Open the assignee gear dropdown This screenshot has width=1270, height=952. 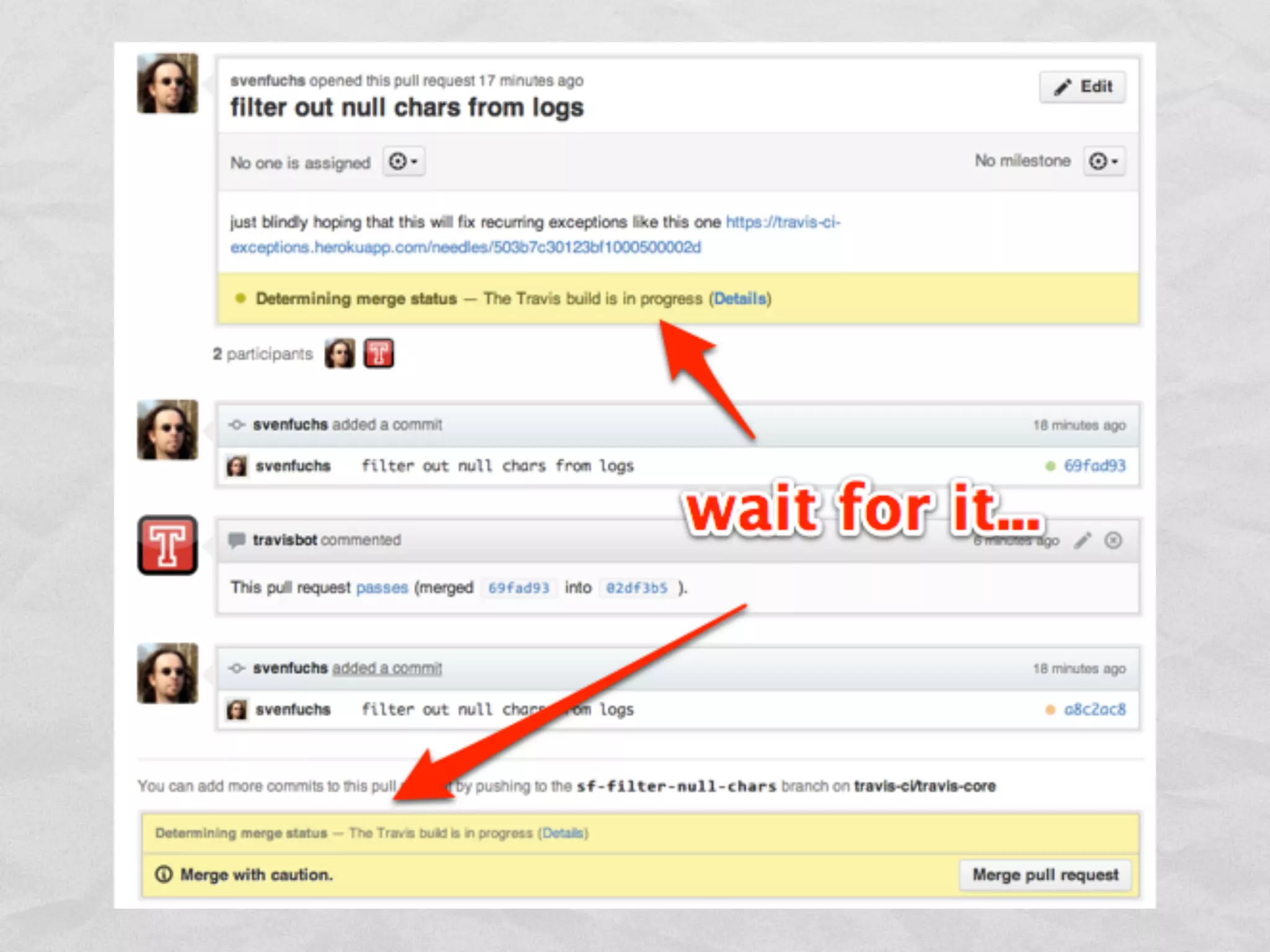(403, 162)
